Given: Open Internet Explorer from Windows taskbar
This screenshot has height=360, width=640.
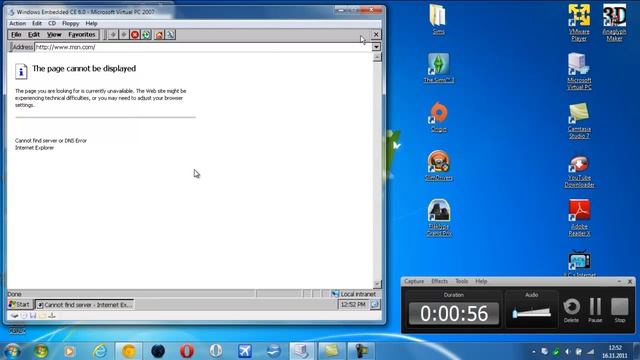Looking at the screenshot, I should point(100,351).
